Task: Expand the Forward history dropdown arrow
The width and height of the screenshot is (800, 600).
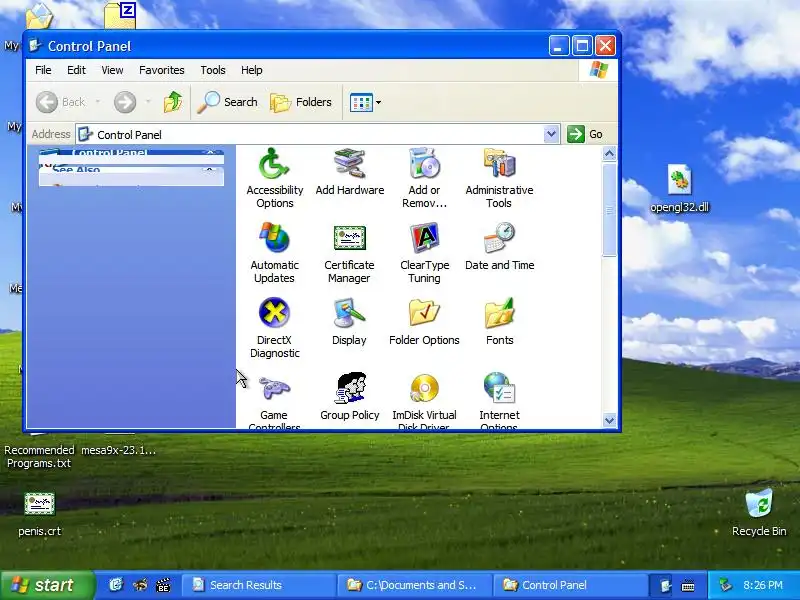Action: (148, 102)
